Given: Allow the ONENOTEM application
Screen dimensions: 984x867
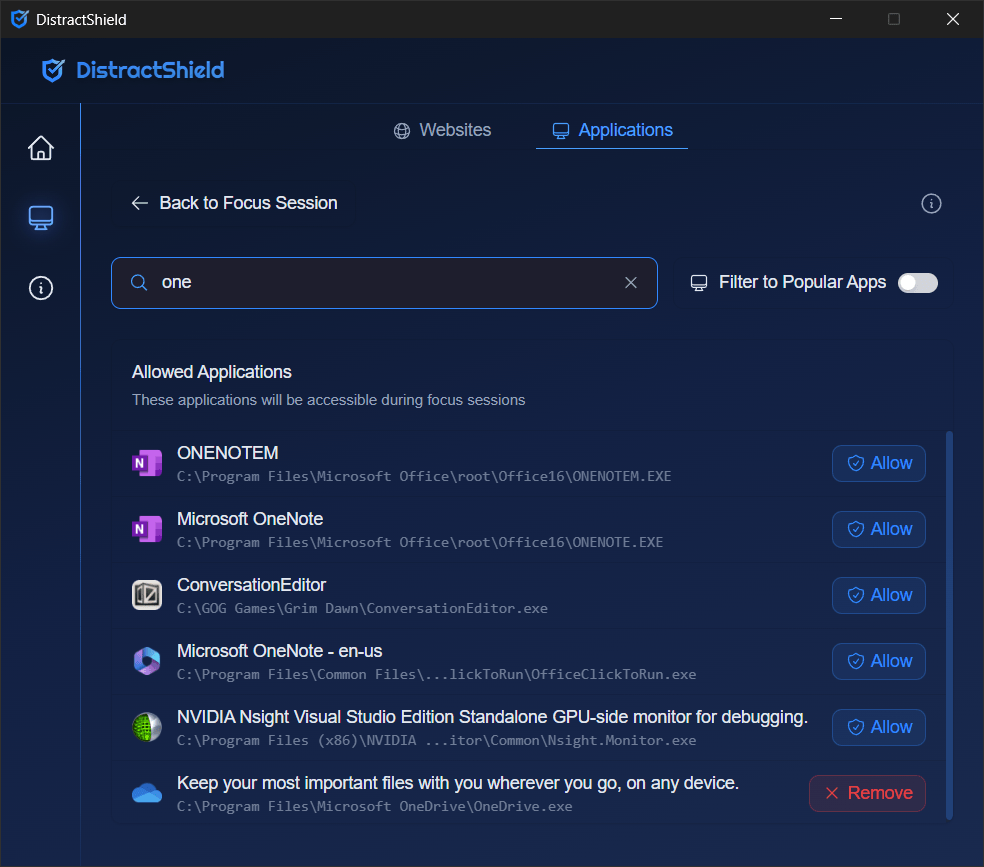Looking at the screenshot, I should coord(878,463).
